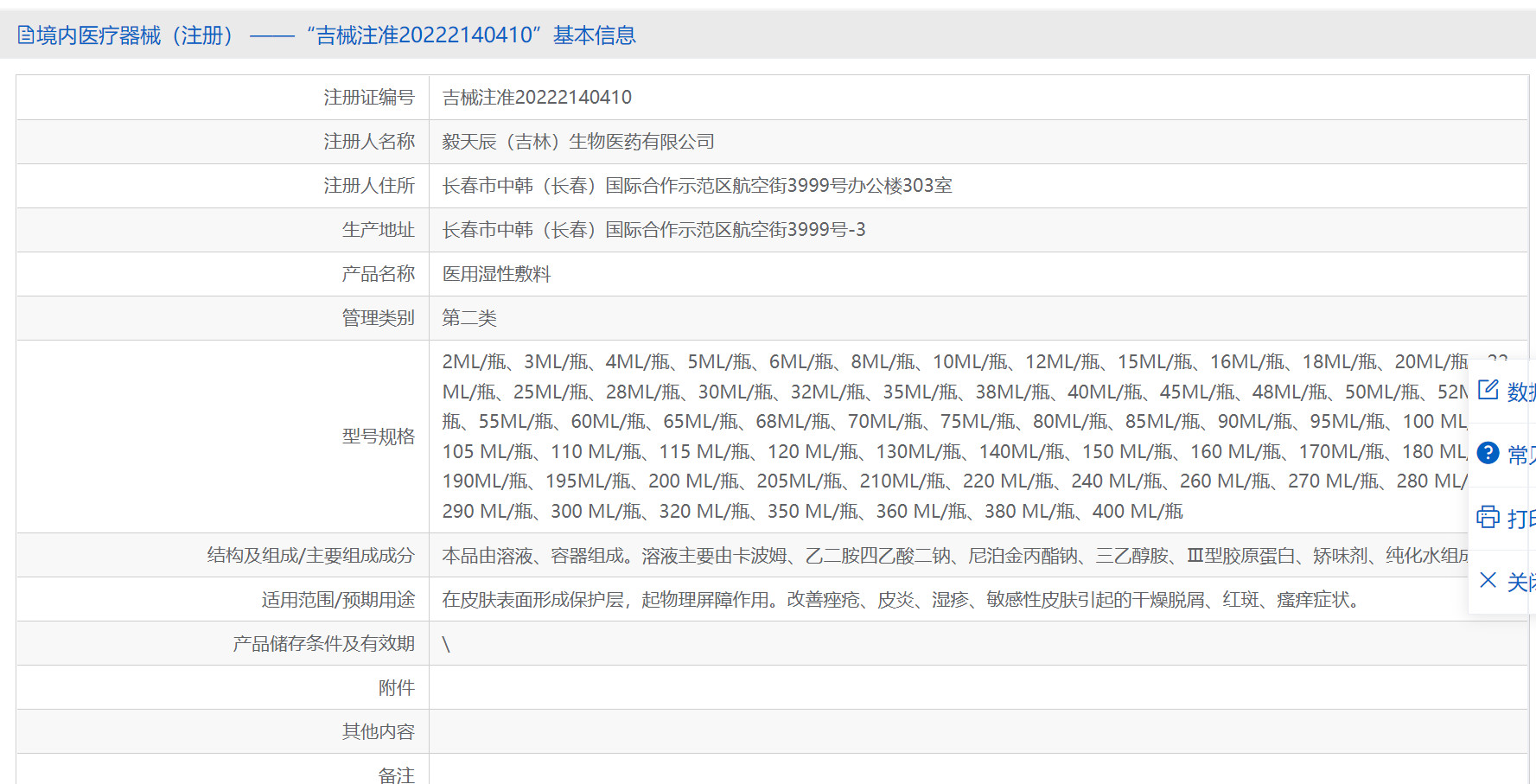Click the 注册人住所 address ending 办公楼303室
This screenshot has height=784, width=1536.
pyautogui.click(x=697, y=186)
